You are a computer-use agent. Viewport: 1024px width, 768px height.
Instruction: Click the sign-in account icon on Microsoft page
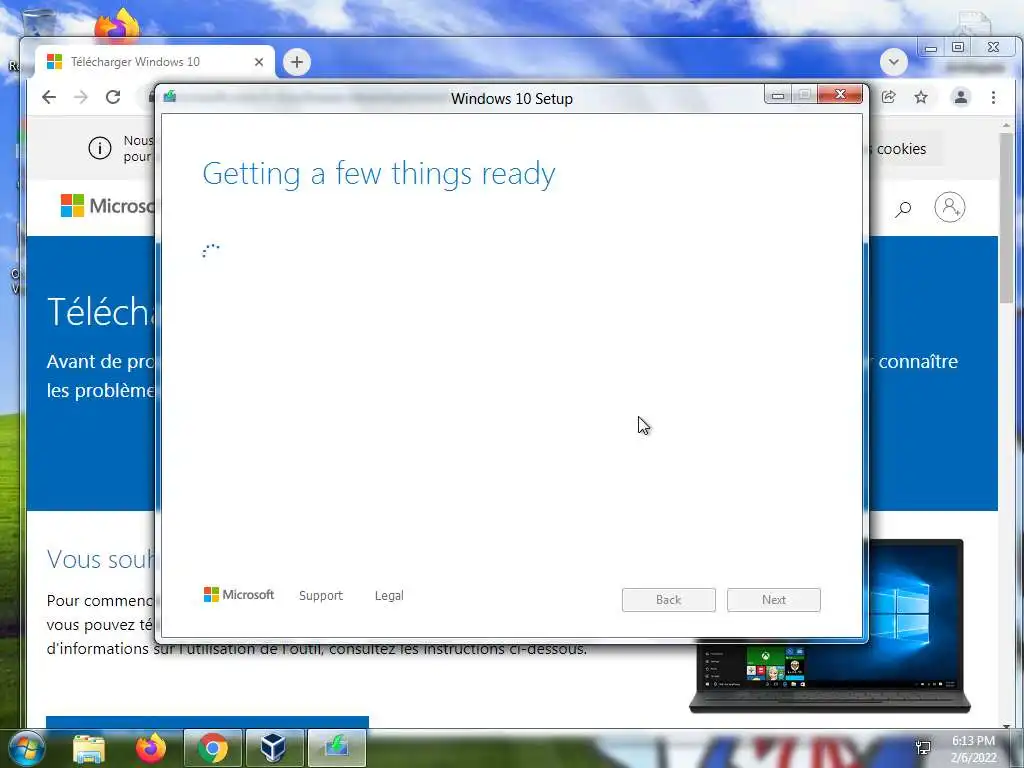point(950,208)
